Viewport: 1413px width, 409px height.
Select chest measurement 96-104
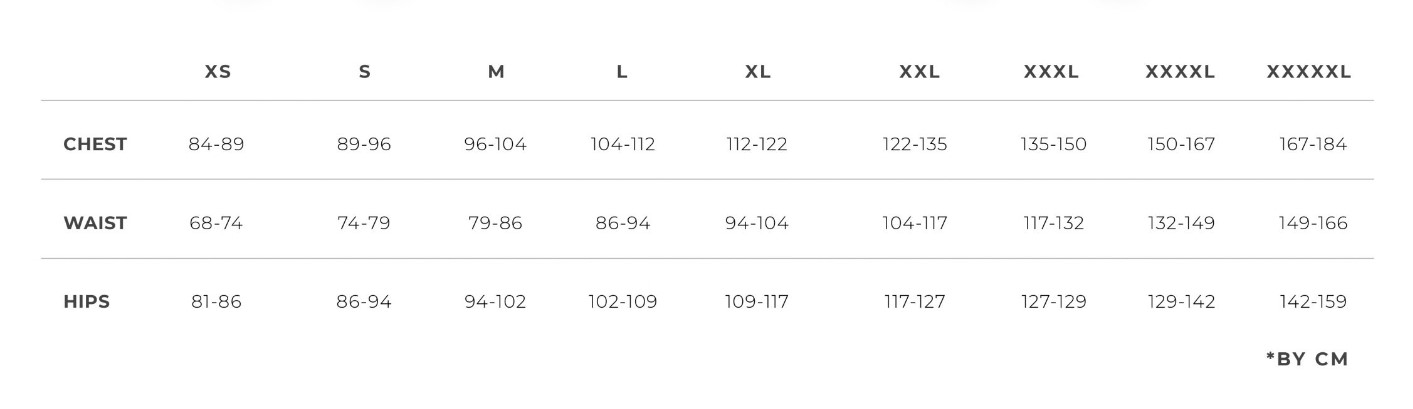(x=495, y=144)
